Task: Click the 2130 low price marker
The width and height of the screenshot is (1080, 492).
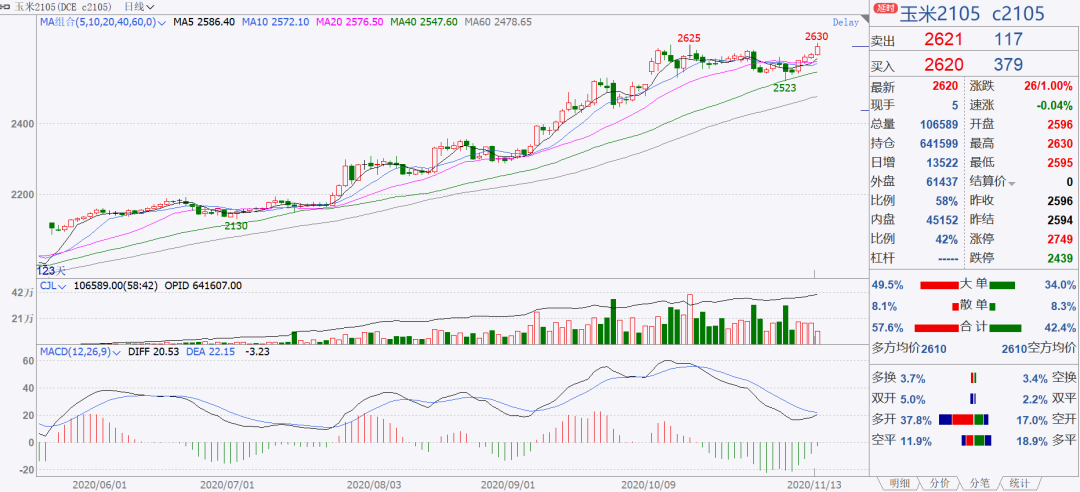Action: click(x=236, y=225)
